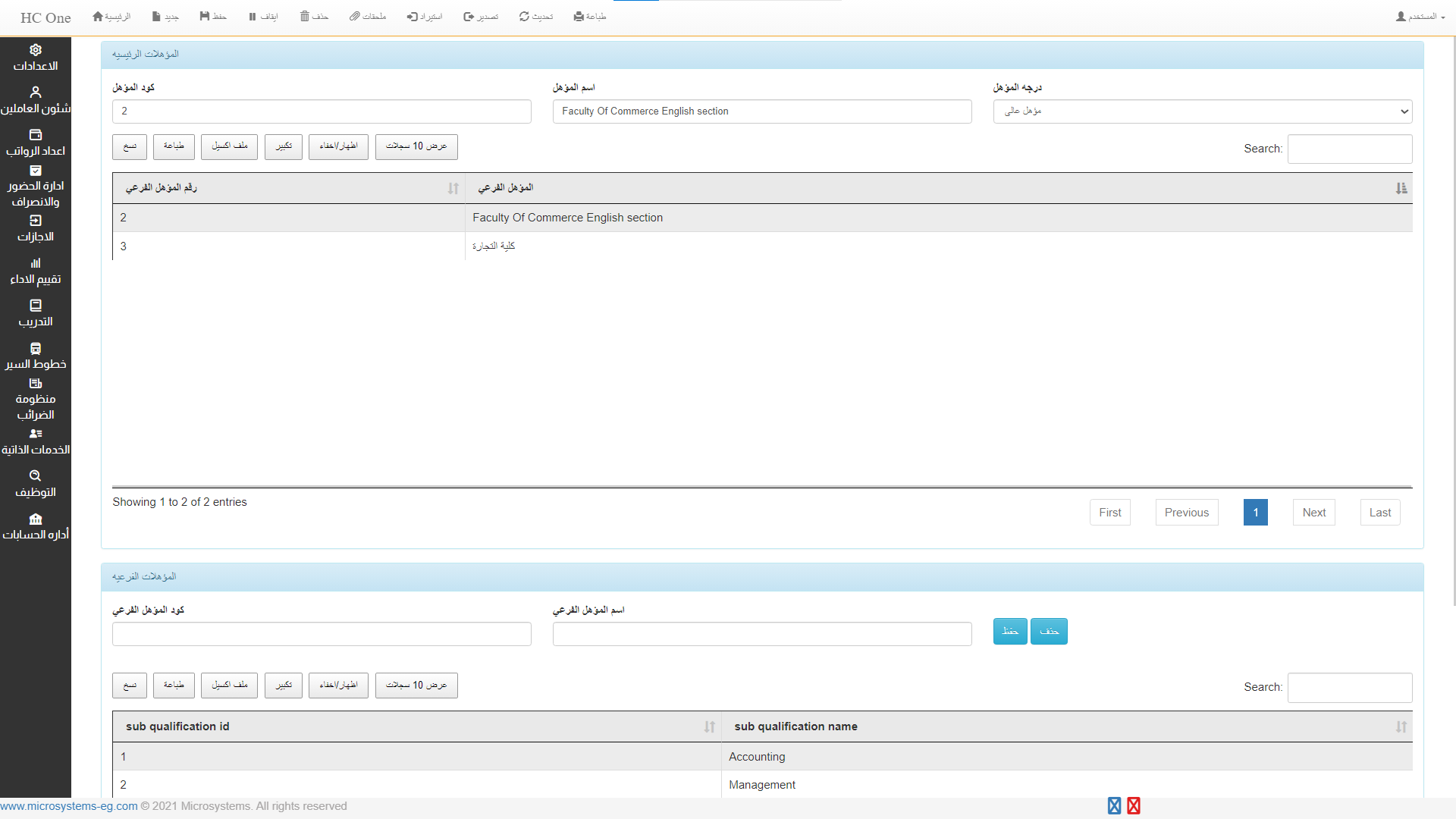This screenshot has height=819, width=1456.
Task: Sort by sub qualification name column
Action: (1067, 726)
